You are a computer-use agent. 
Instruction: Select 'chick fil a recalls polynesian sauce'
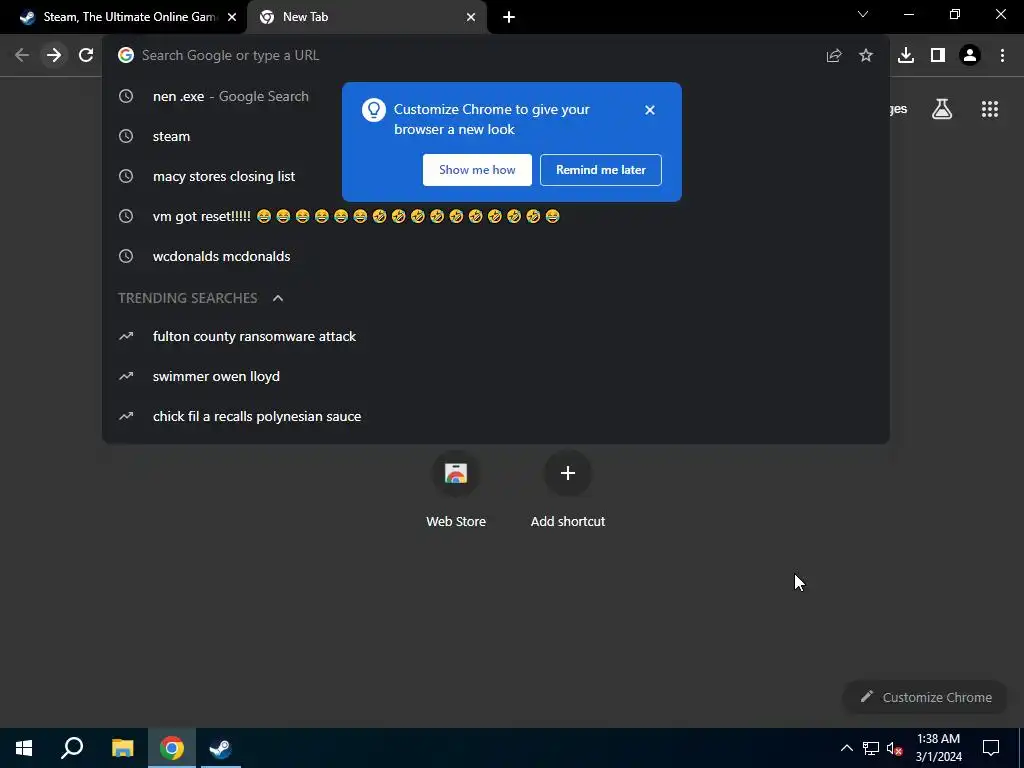click(x=496, y=416)
